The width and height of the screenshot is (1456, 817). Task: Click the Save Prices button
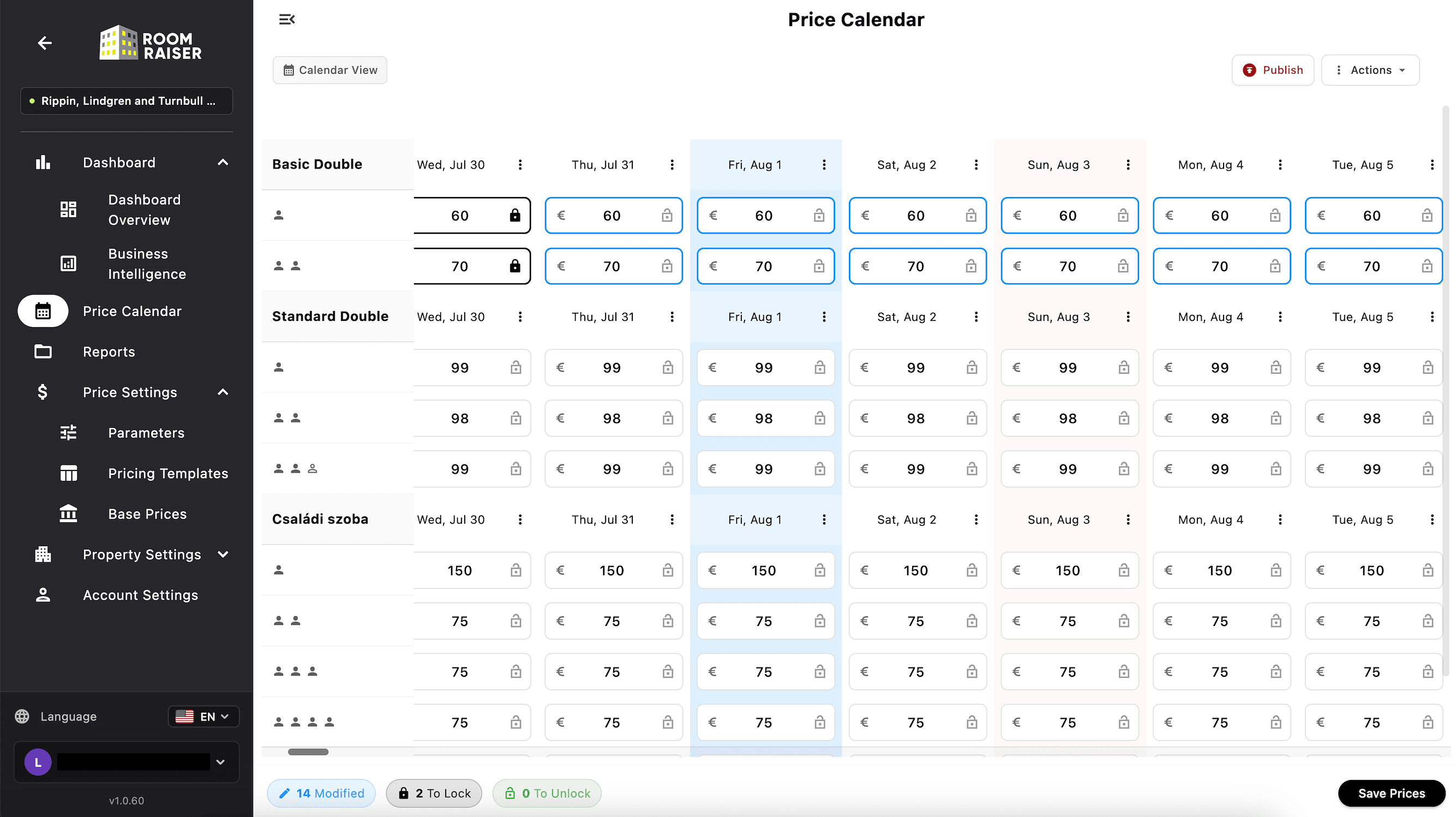coord(1391,793)
